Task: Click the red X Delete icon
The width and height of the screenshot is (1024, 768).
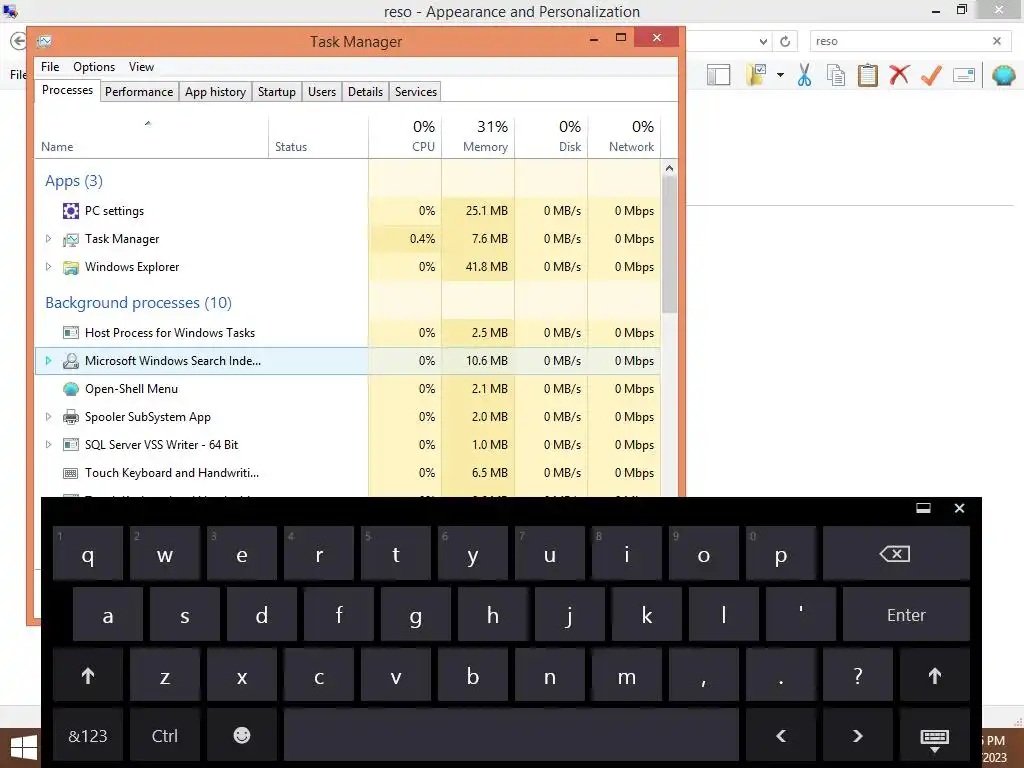Action: (899, 75)
